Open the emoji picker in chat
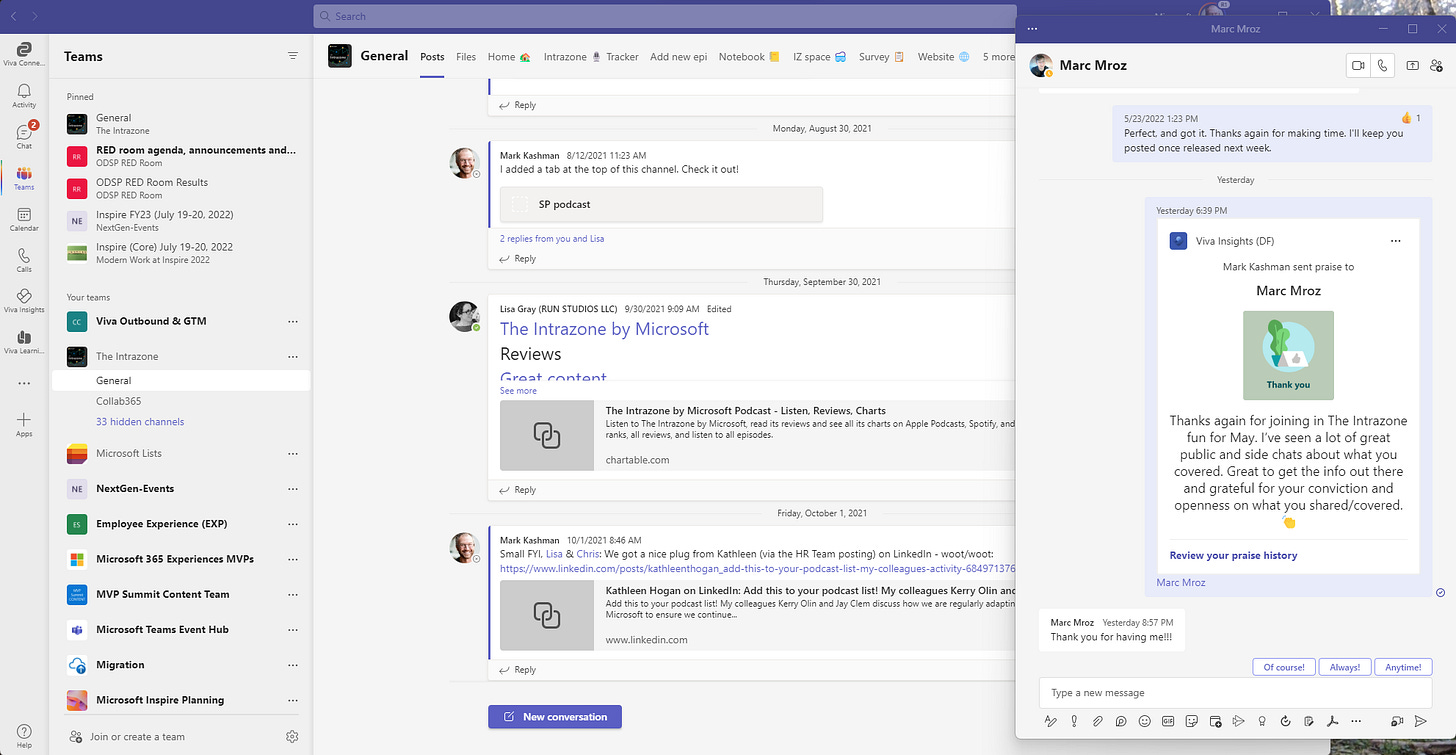1456x755 pixels. (1144, 721)
